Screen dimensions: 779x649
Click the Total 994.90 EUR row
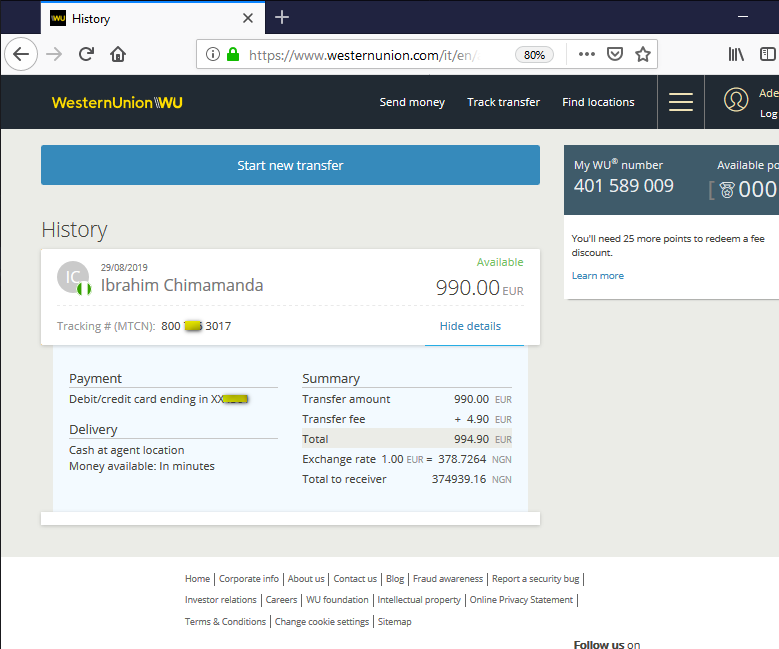coord(407,439)
